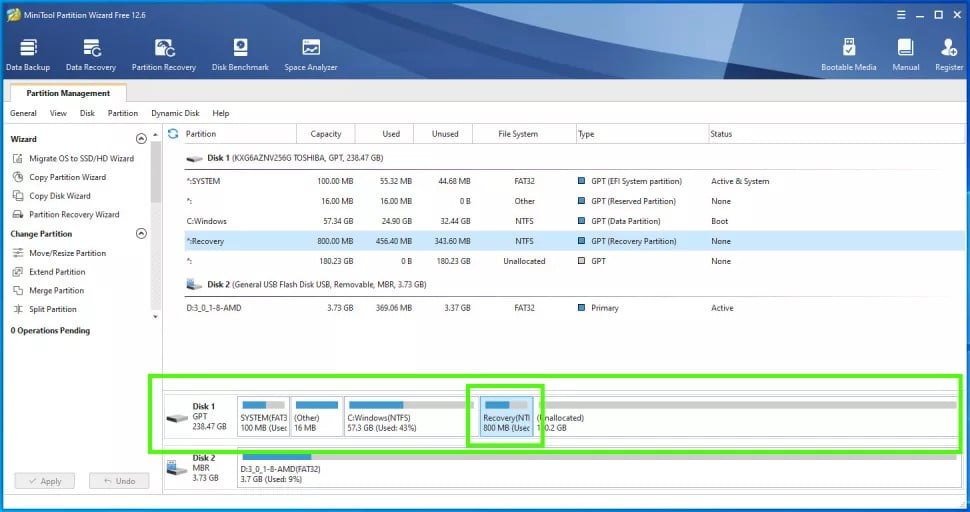Select the 16.00 MB reserved partition row

click(574, 201)
